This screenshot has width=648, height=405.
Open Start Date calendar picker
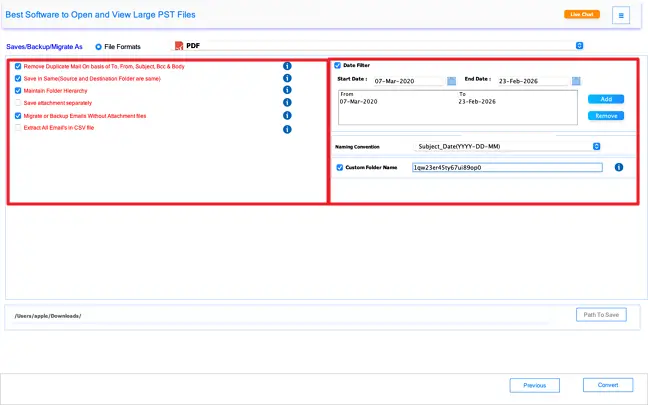pos(451,80)
